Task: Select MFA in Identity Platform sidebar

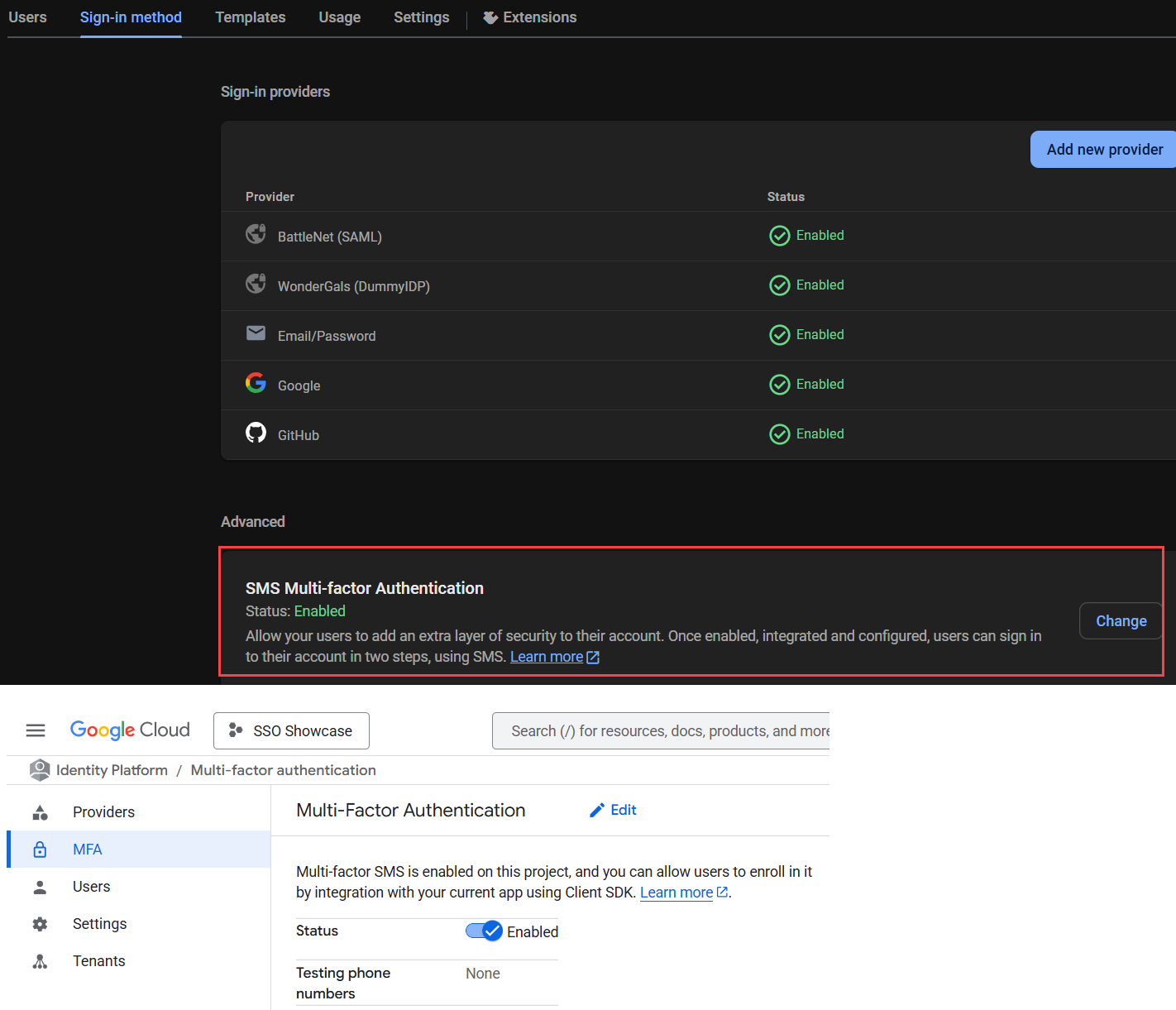Action: (x=138, y=850)
